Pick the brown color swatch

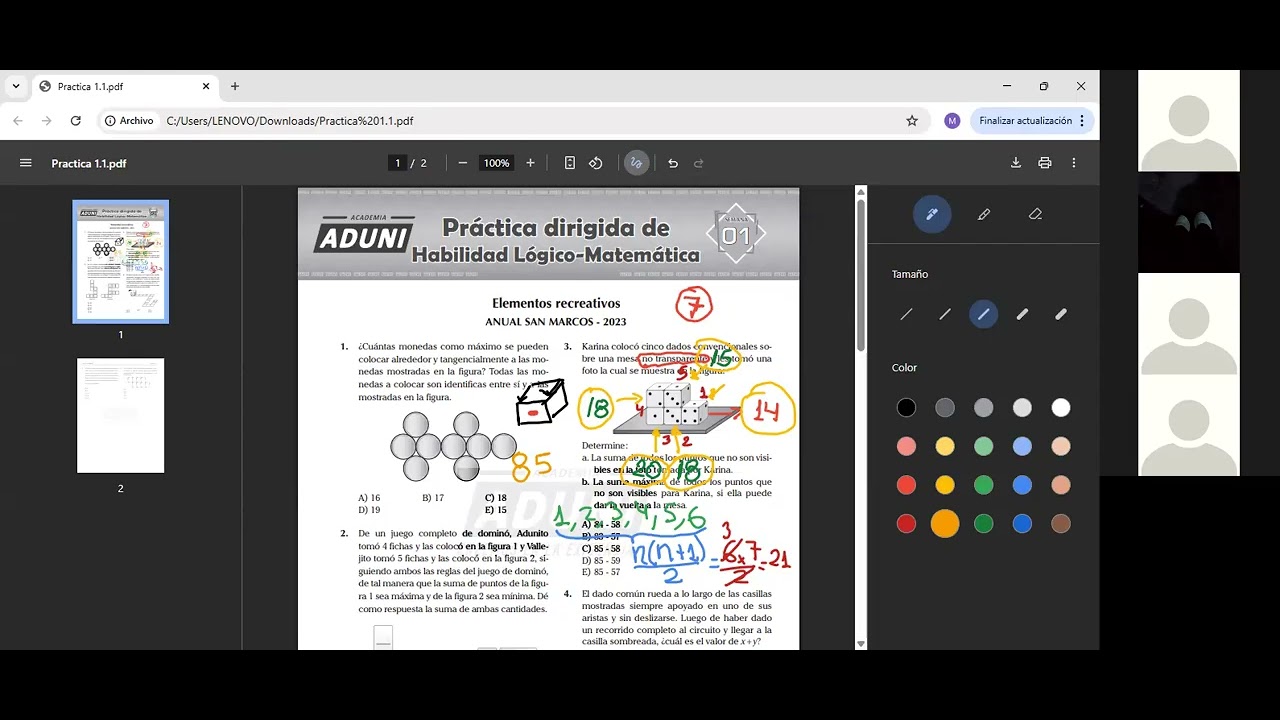(1061, 523)
